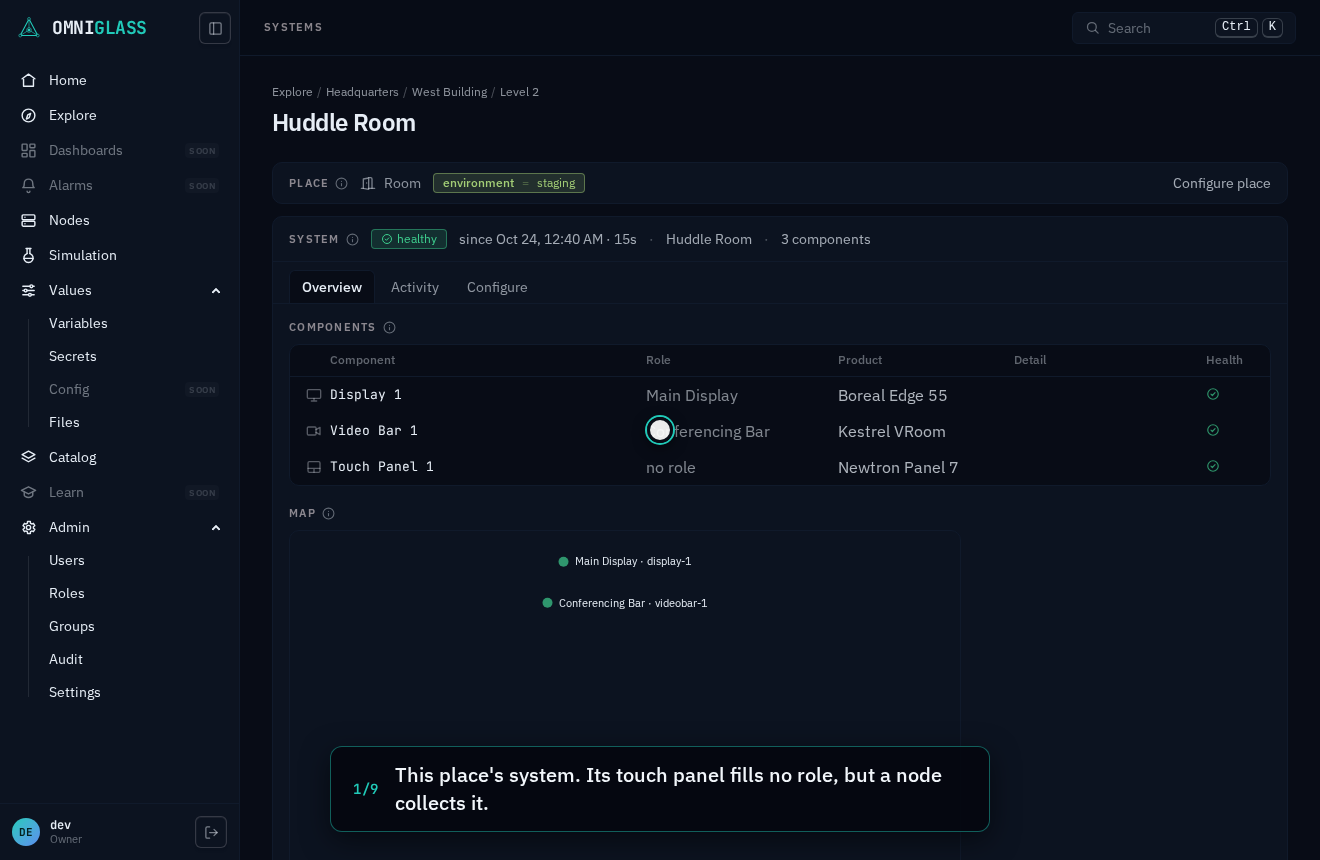
Task: Open the Display 1 component row
Action: tap(780, 395)
